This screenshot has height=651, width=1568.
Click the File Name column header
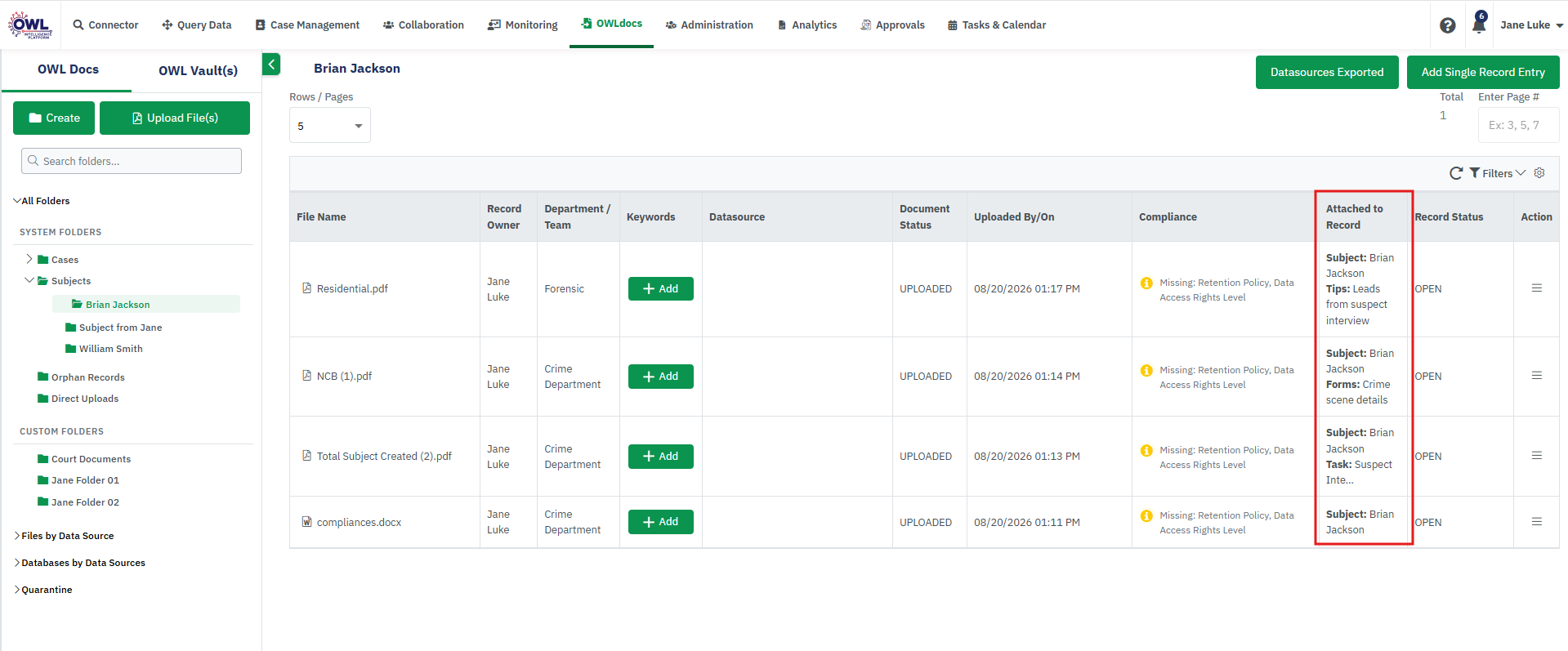[x=321, y=216]
